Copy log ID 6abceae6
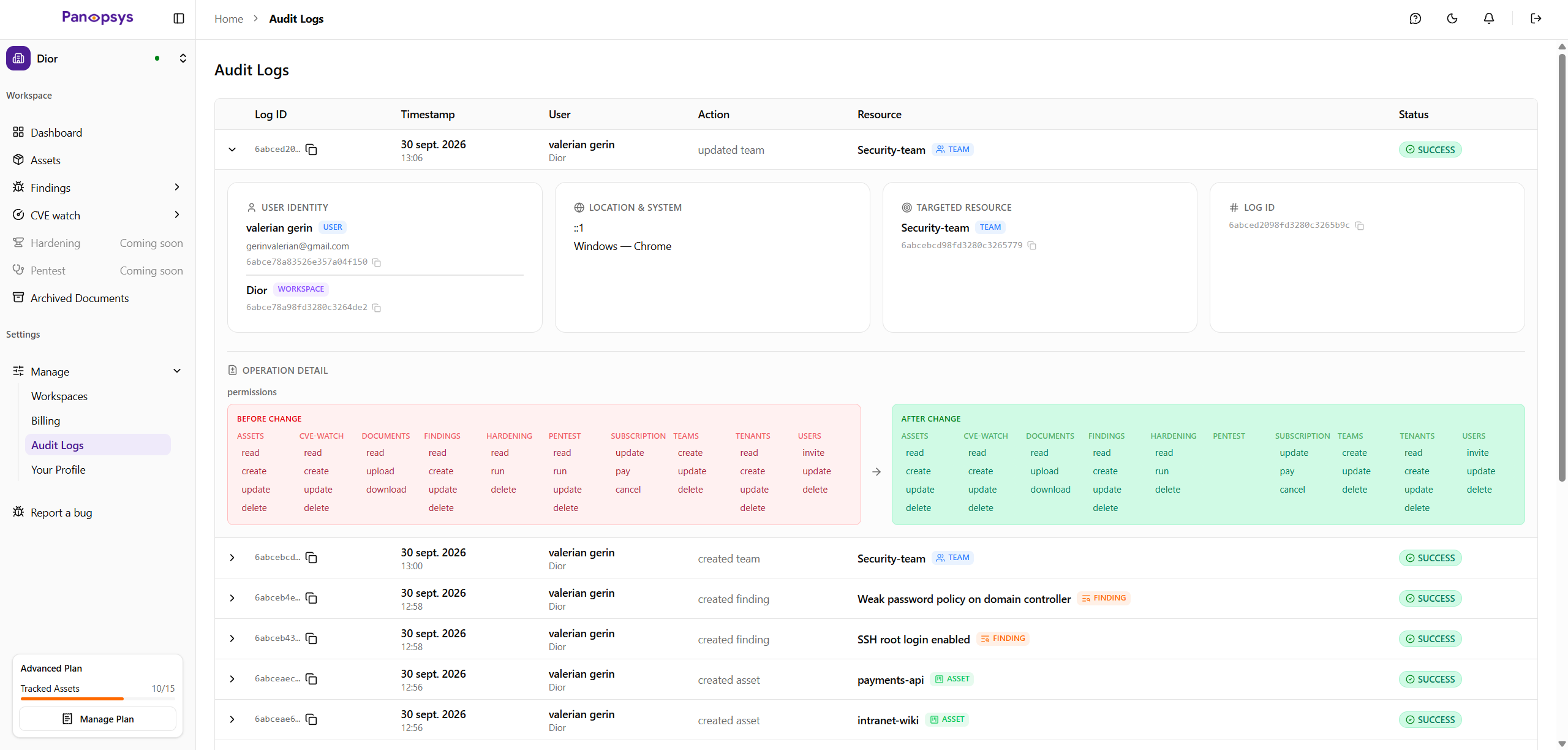The width and height of the screenshot is (1568, 750). pos(311,719)
